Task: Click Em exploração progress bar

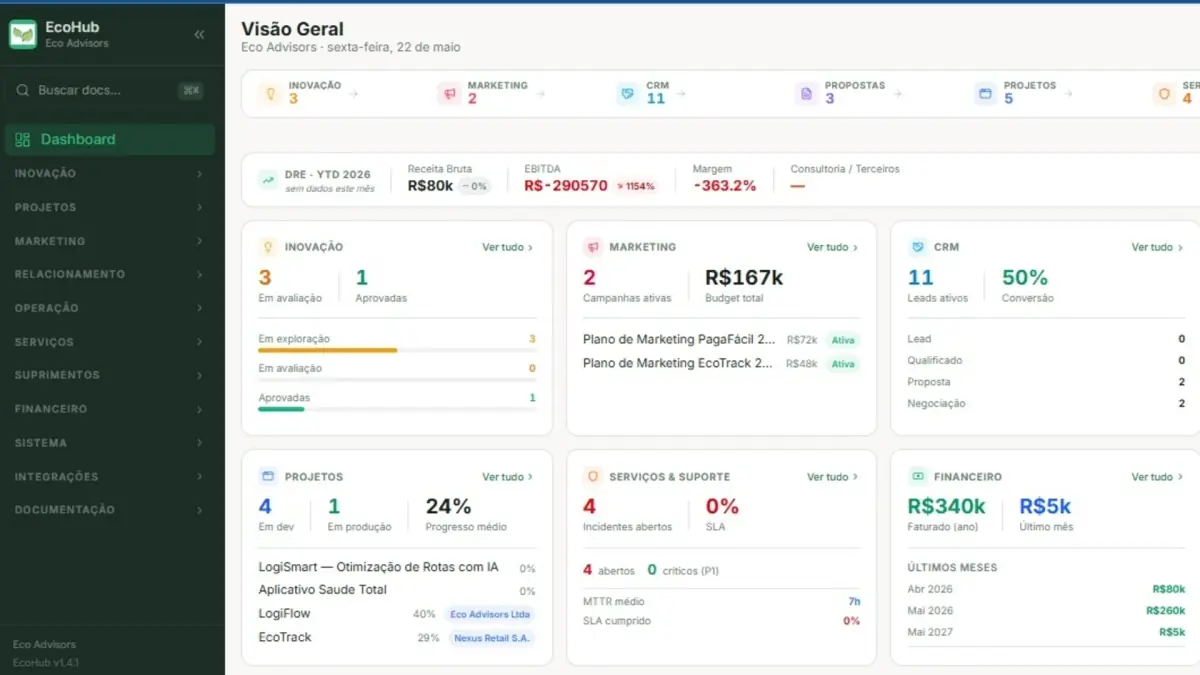Action: [x=397, y=350]
